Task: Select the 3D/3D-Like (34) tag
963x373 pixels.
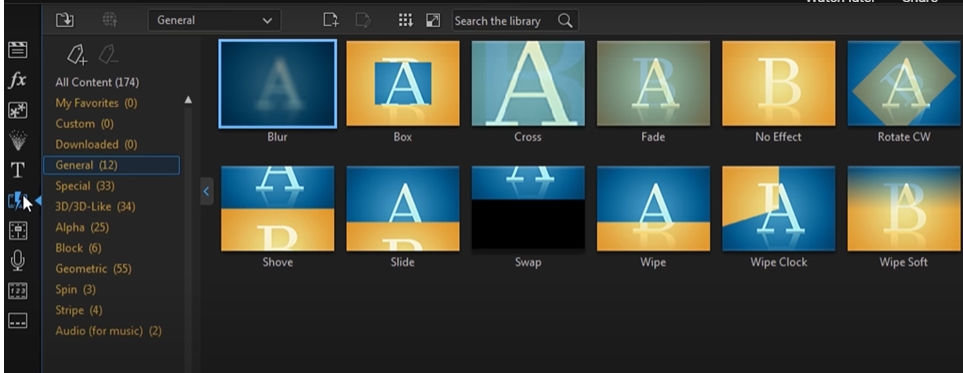Action: click(95, 206)
